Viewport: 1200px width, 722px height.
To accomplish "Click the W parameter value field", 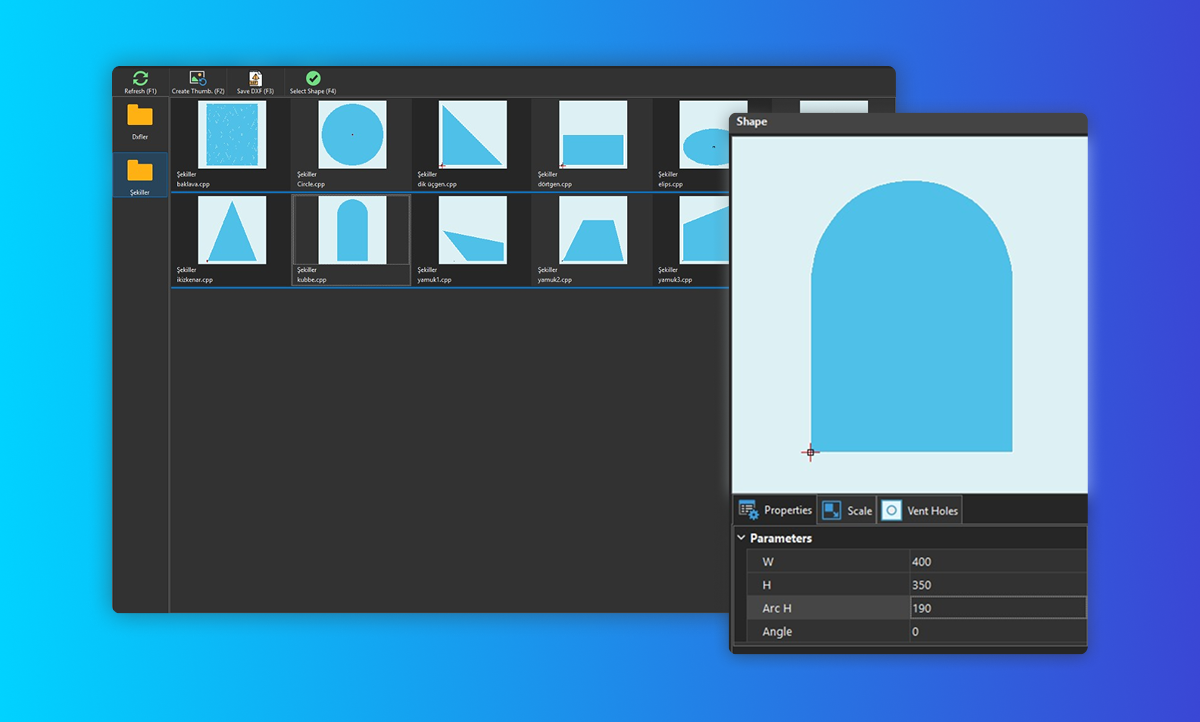I will coord(996,562).
